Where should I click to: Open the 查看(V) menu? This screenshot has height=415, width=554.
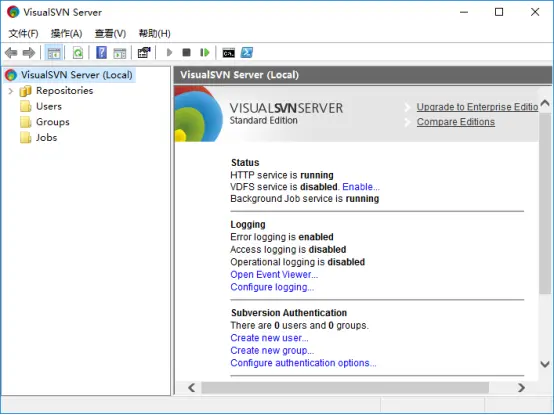coord(110,34)
